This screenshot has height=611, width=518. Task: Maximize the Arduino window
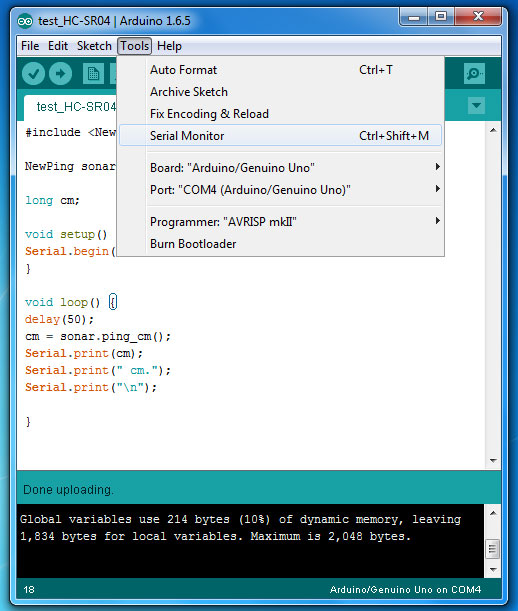pos(441,17)
